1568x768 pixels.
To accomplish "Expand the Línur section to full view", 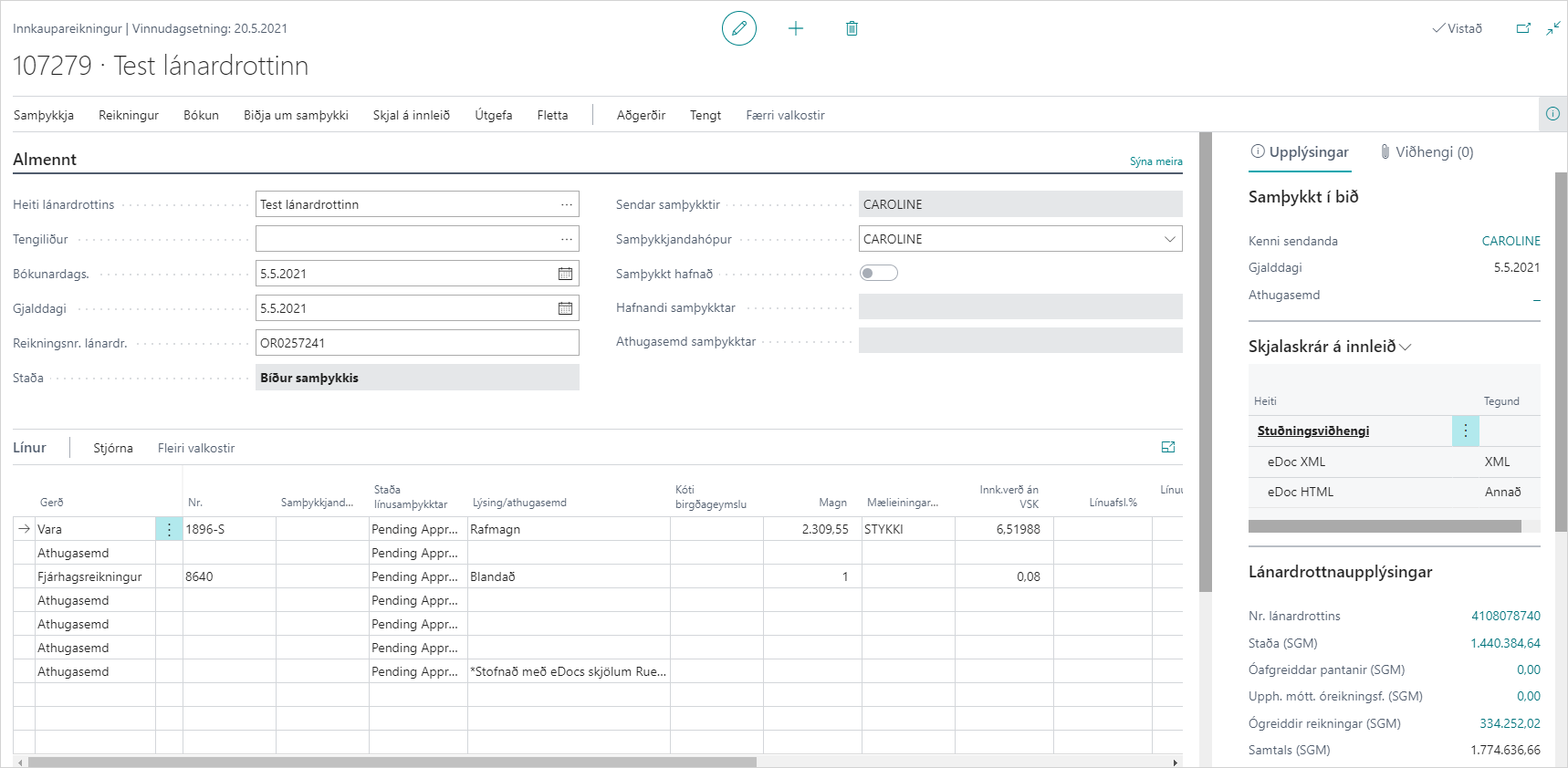I will [x=1168, y=447].
